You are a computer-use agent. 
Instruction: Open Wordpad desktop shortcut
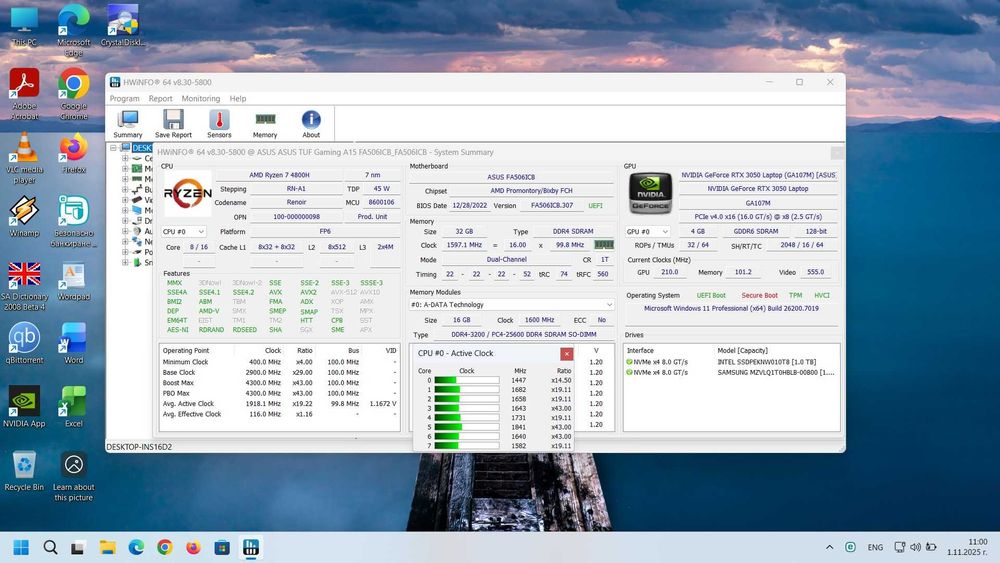point(73,280)
